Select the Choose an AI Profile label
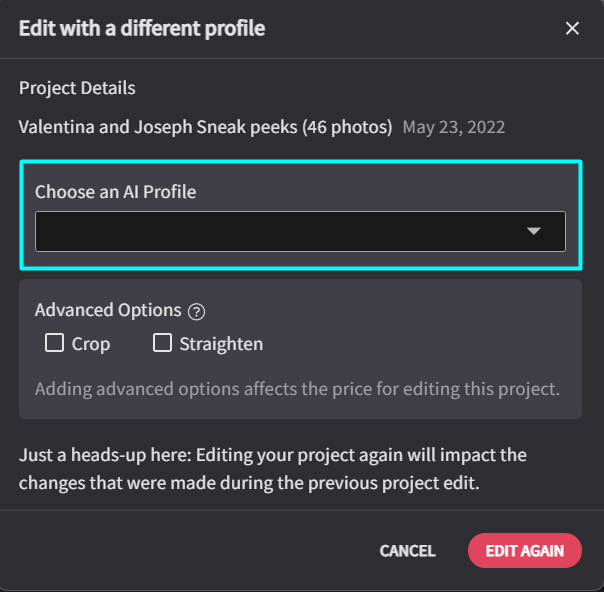604x592 pixels. pos(116,191)
